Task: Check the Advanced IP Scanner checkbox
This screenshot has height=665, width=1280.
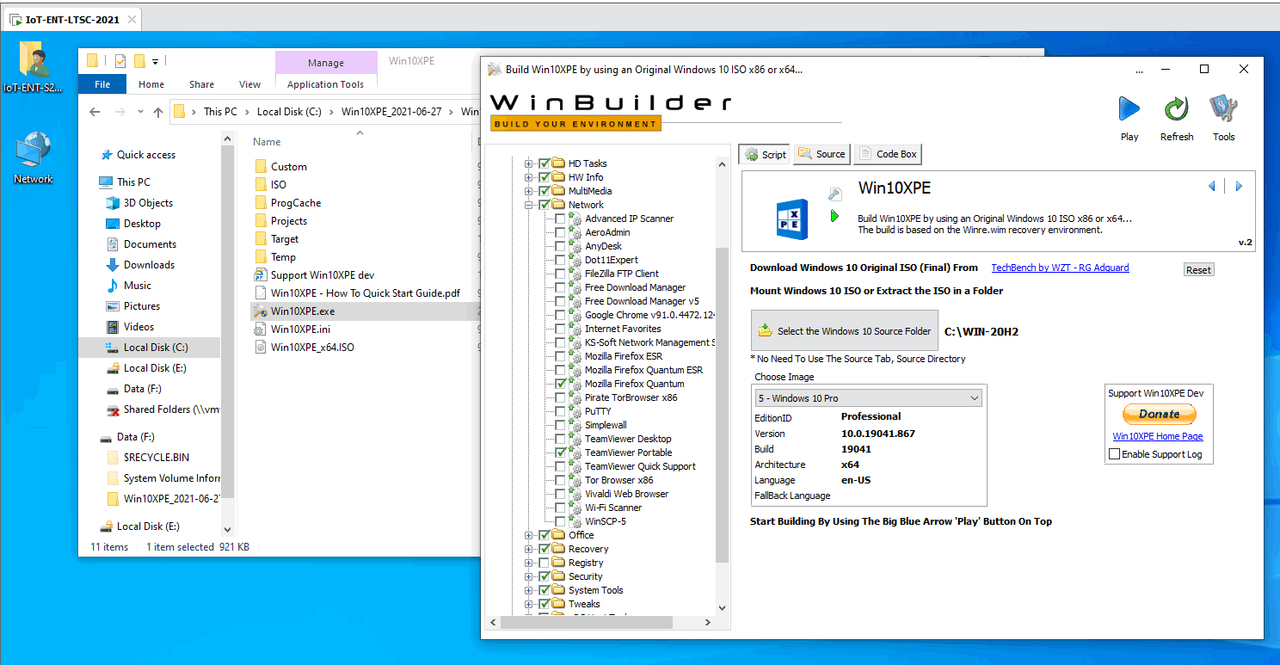Action: [559, 218]
